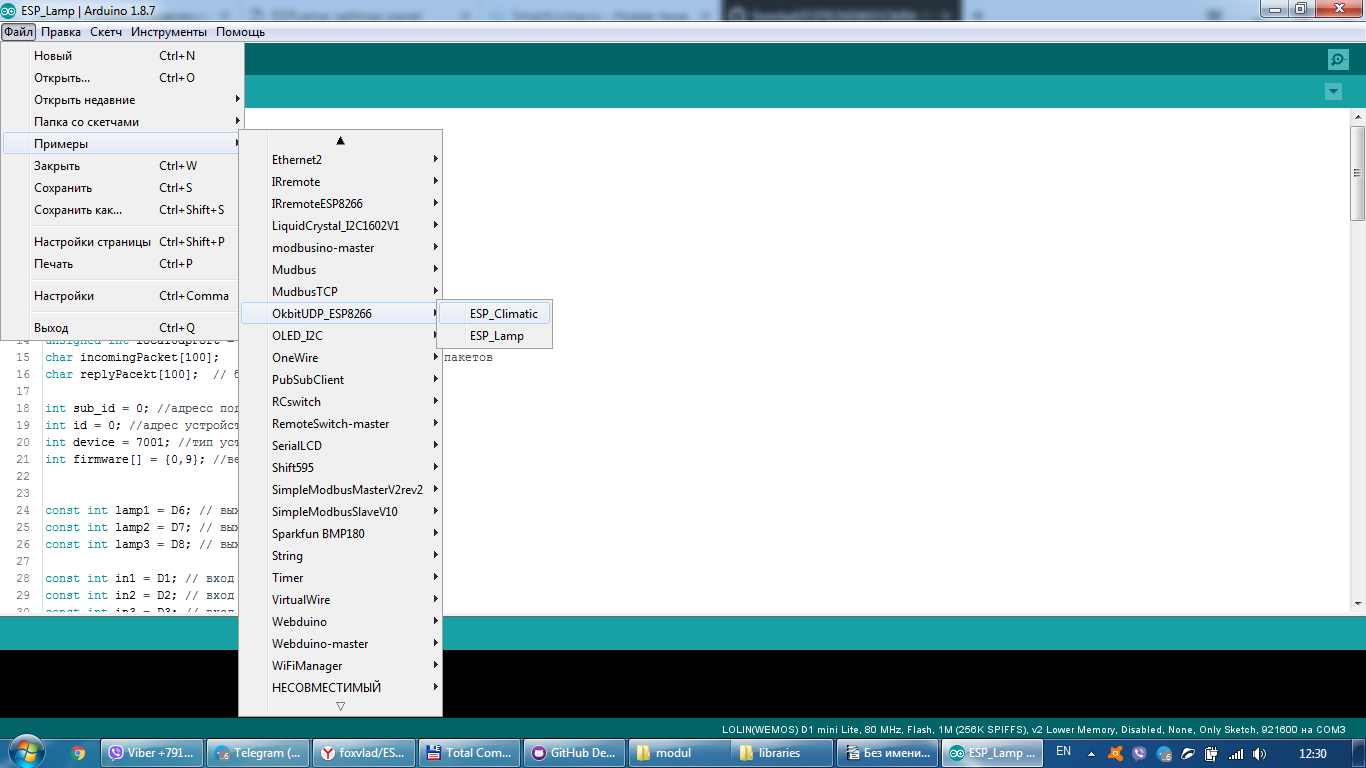The height and width of the screenshot is (768, 1366).
Task: Open the GitHub Desktop taskbar window
Action: pyautogui.click(x=575, y=753)
